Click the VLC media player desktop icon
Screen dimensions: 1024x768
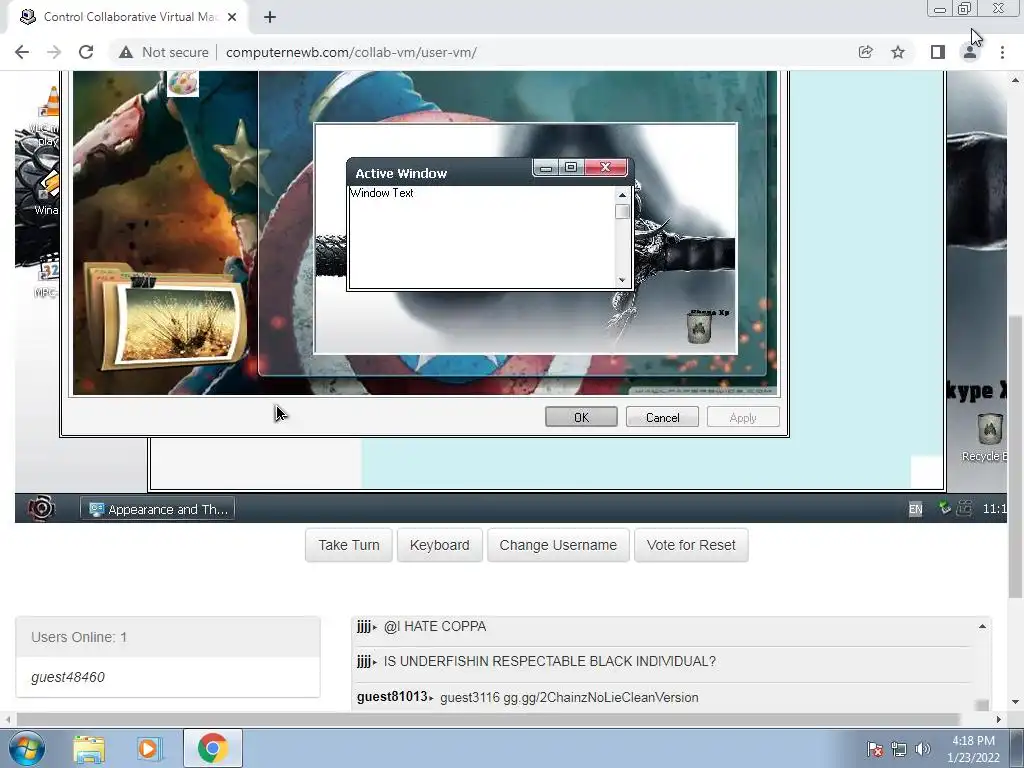(46, 116)
